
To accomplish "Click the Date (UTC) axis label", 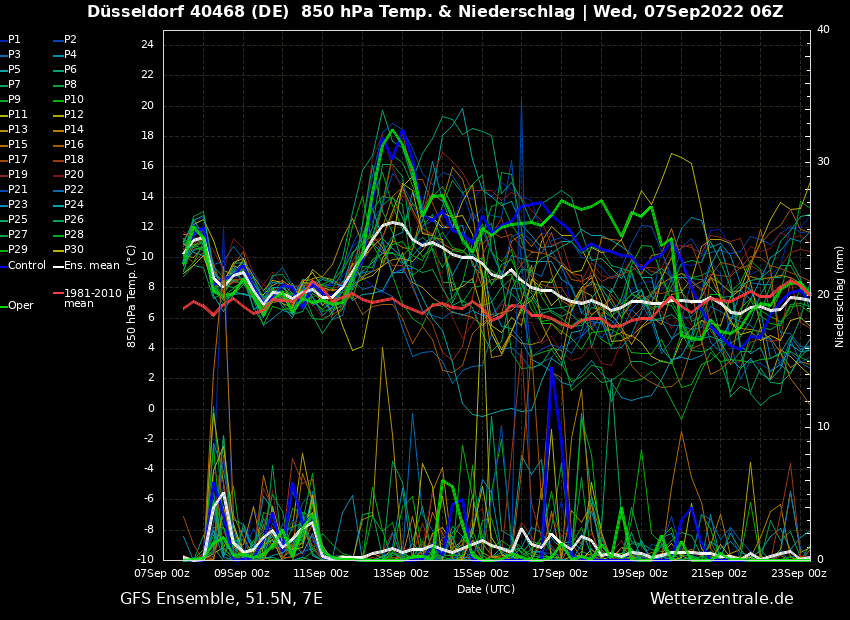I will 485,589.
